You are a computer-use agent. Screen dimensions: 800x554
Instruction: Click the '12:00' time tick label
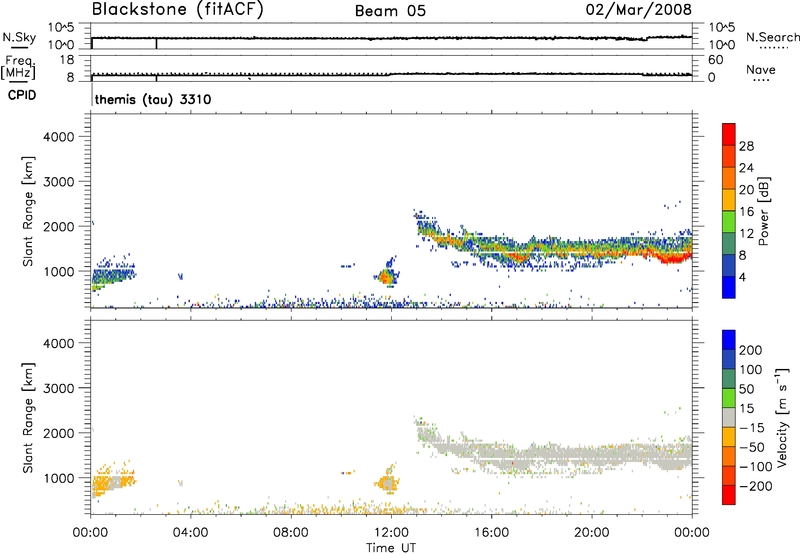(x=391, y=533)
